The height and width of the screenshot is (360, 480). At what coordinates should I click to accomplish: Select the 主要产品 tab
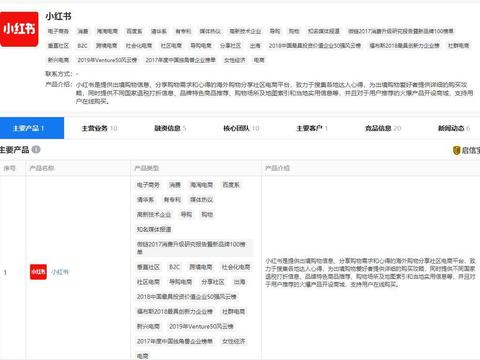(32, 128)
